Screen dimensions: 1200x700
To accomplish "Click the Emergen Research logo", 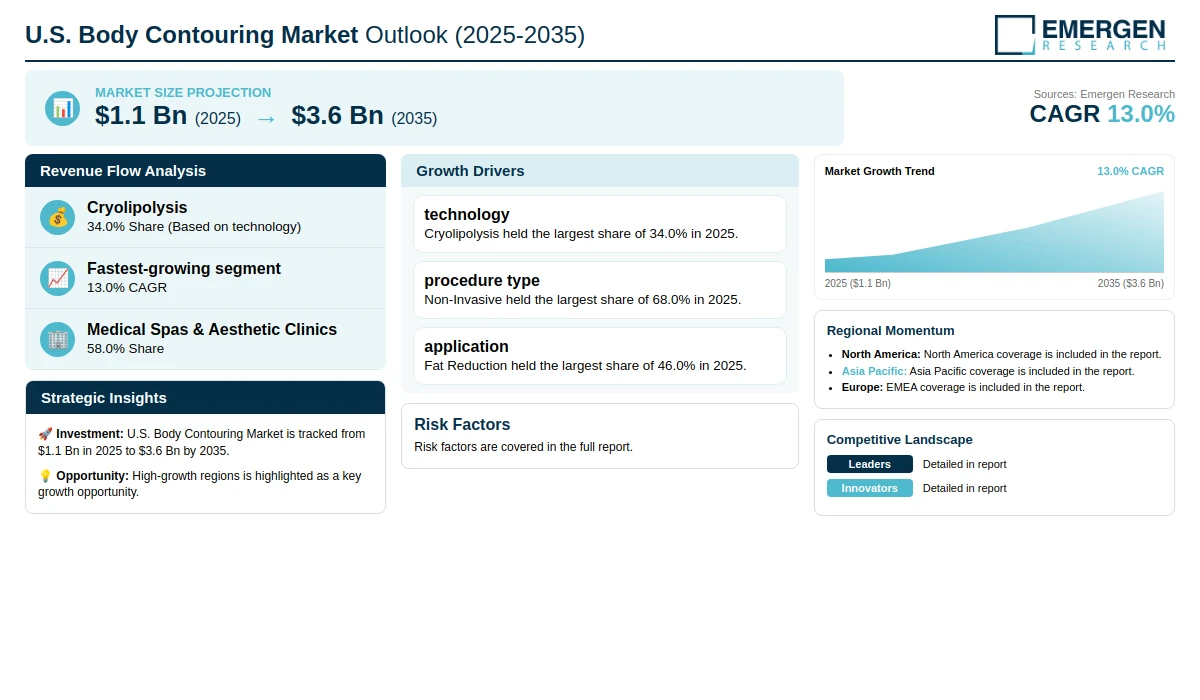I will tap(1081, 34).
